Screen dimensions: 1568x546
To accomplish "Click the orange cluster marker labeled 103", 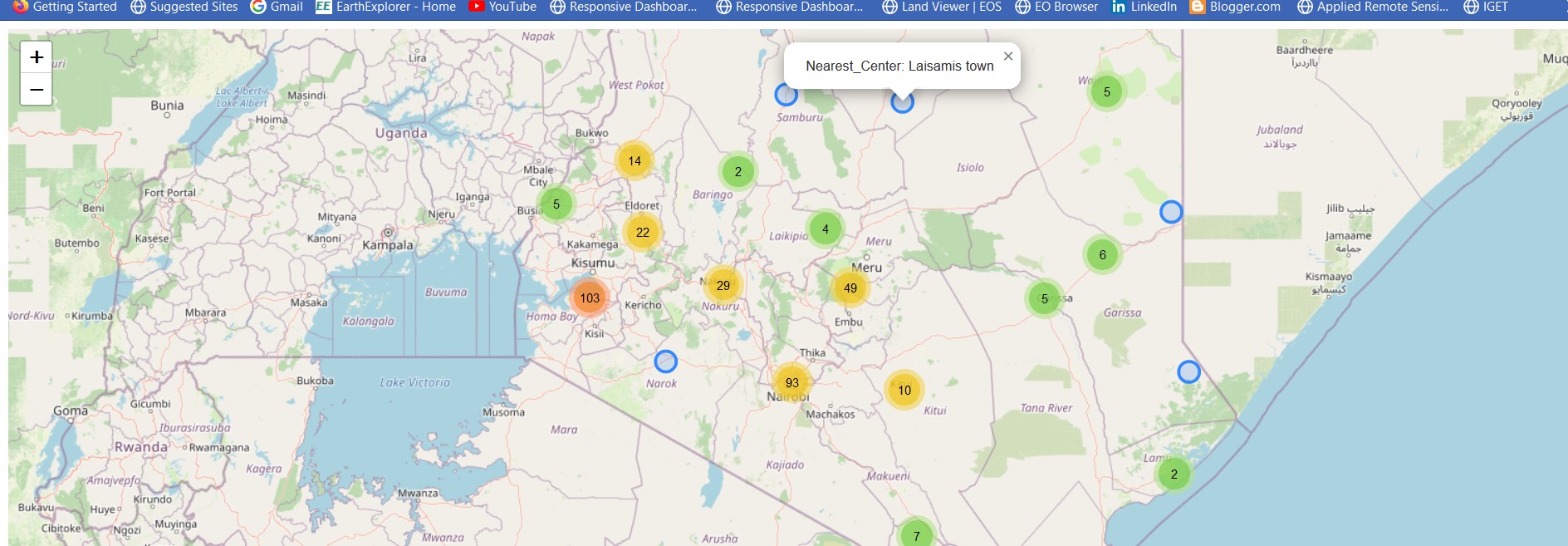I will [590, 298].
